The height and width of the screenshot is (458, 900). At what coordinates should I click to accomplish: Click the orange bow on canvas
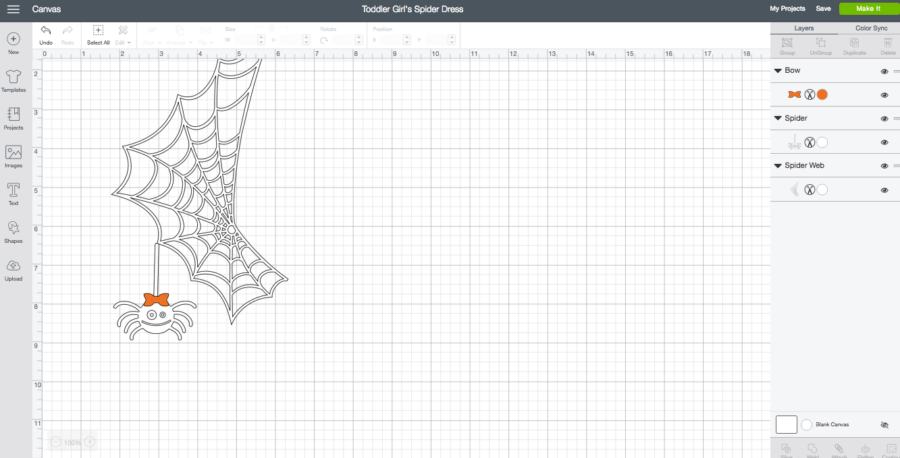tap(156, 300)
